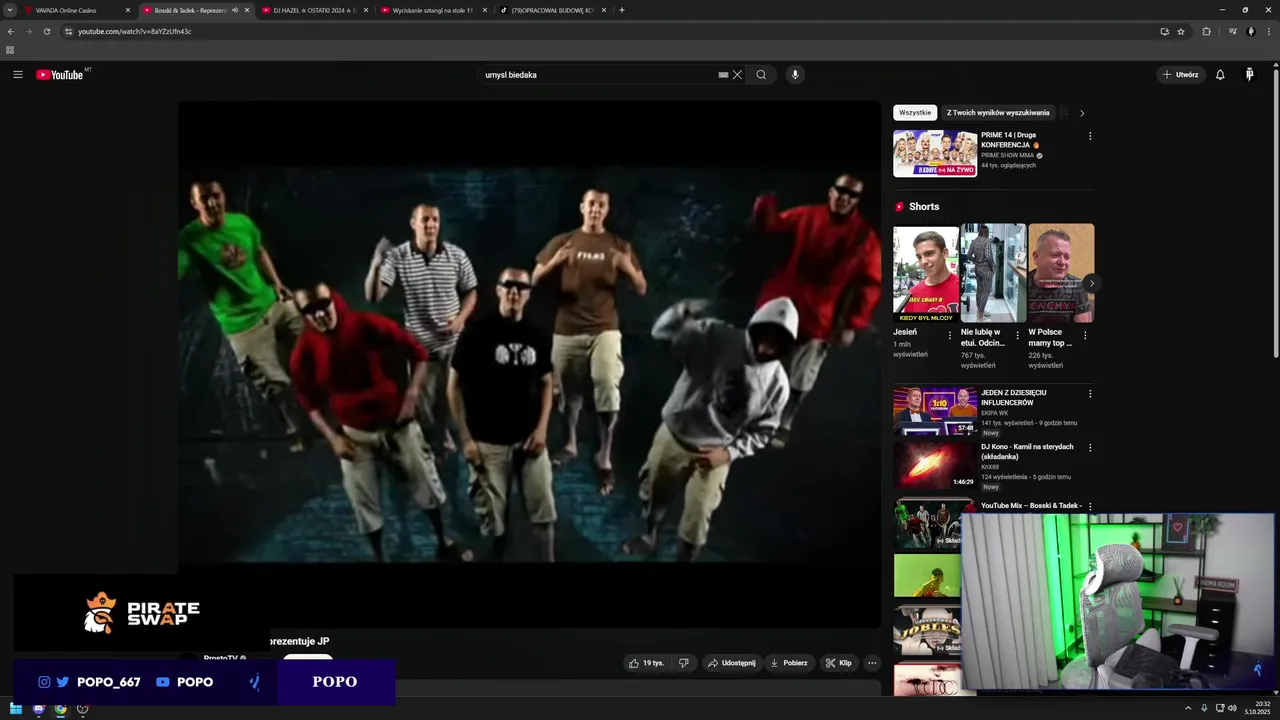Open the Chrome apps grid in bookmarks bar
This screenshot has width=1280, height=720.
coord(10,50)
